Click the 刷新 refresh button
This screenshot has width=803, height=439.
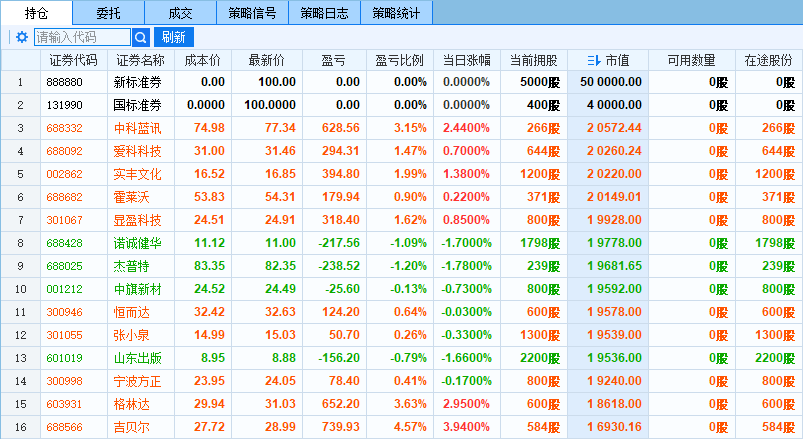(173, 37)
